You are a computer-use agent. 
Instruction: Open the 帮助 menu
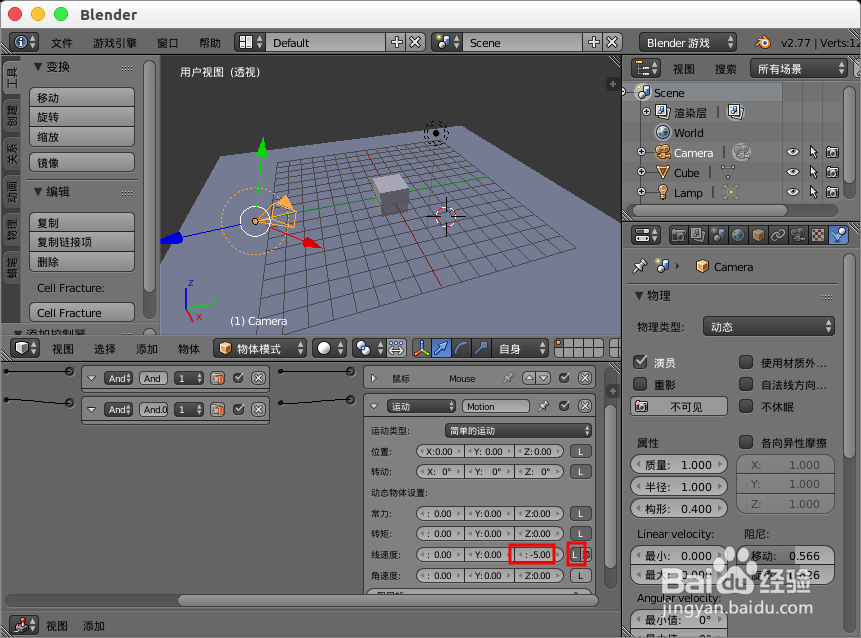(210, 43)
